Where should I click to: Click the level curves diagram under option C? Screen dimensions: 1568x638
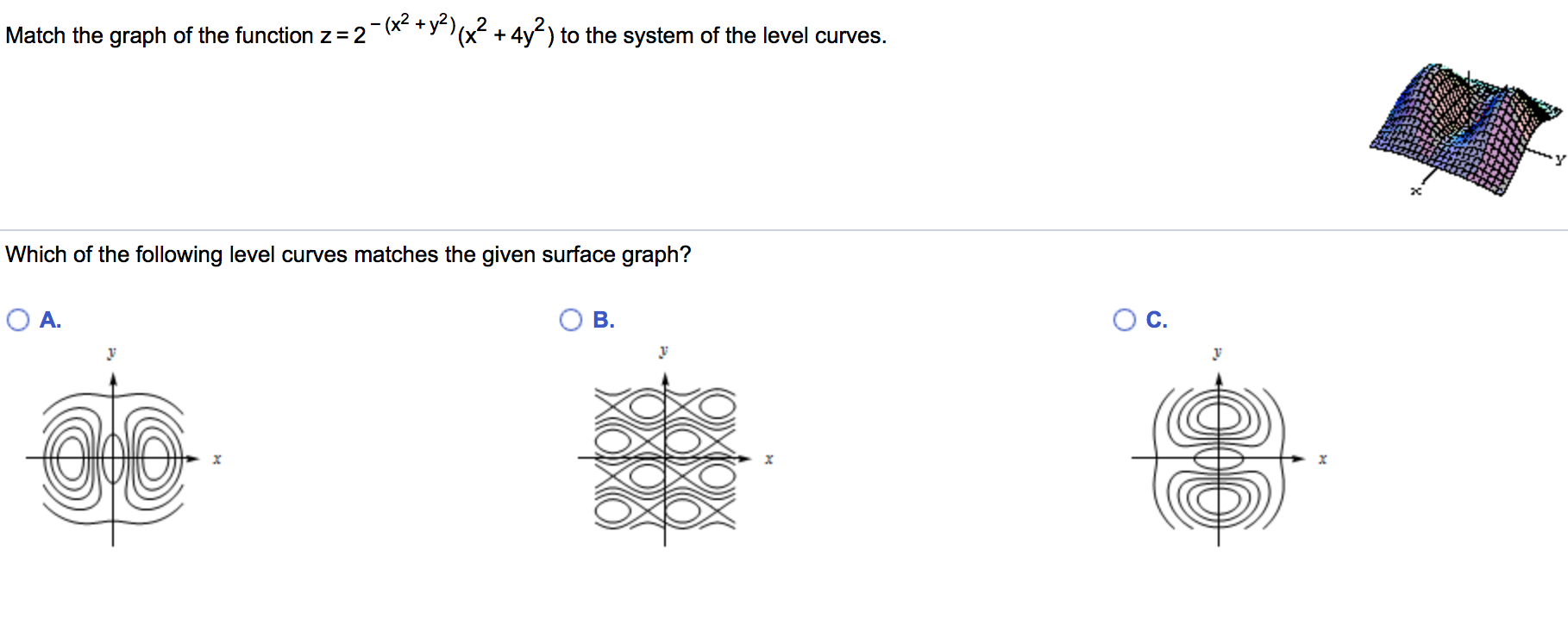tap(1219, 460)
